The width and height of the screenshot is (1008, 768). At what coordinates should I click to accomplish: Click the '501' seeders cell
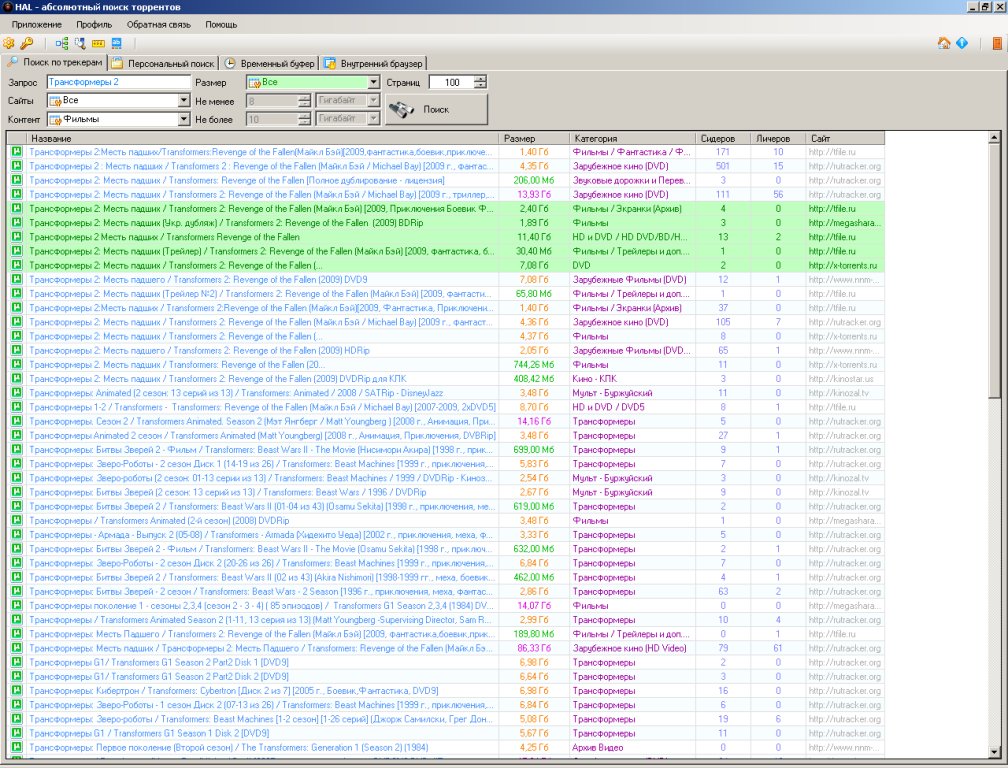tap(723, 166)
